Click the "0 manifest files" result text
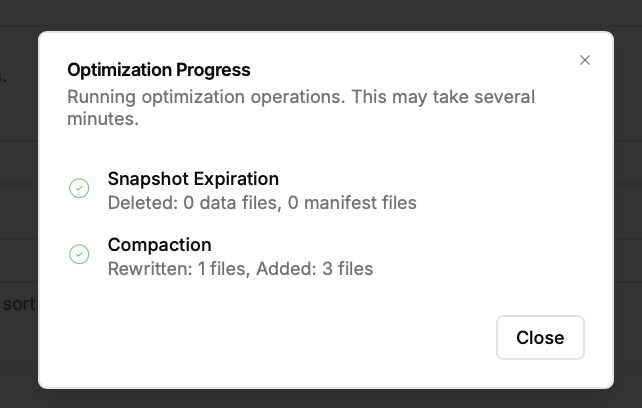The width and height of the screenshot is (642, 408). point(352,203)
